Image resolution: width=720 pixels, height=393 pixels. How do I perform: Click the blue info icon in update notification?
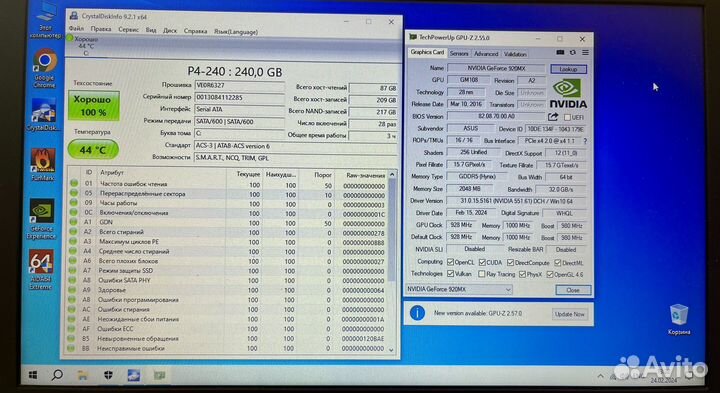[417, 313]
